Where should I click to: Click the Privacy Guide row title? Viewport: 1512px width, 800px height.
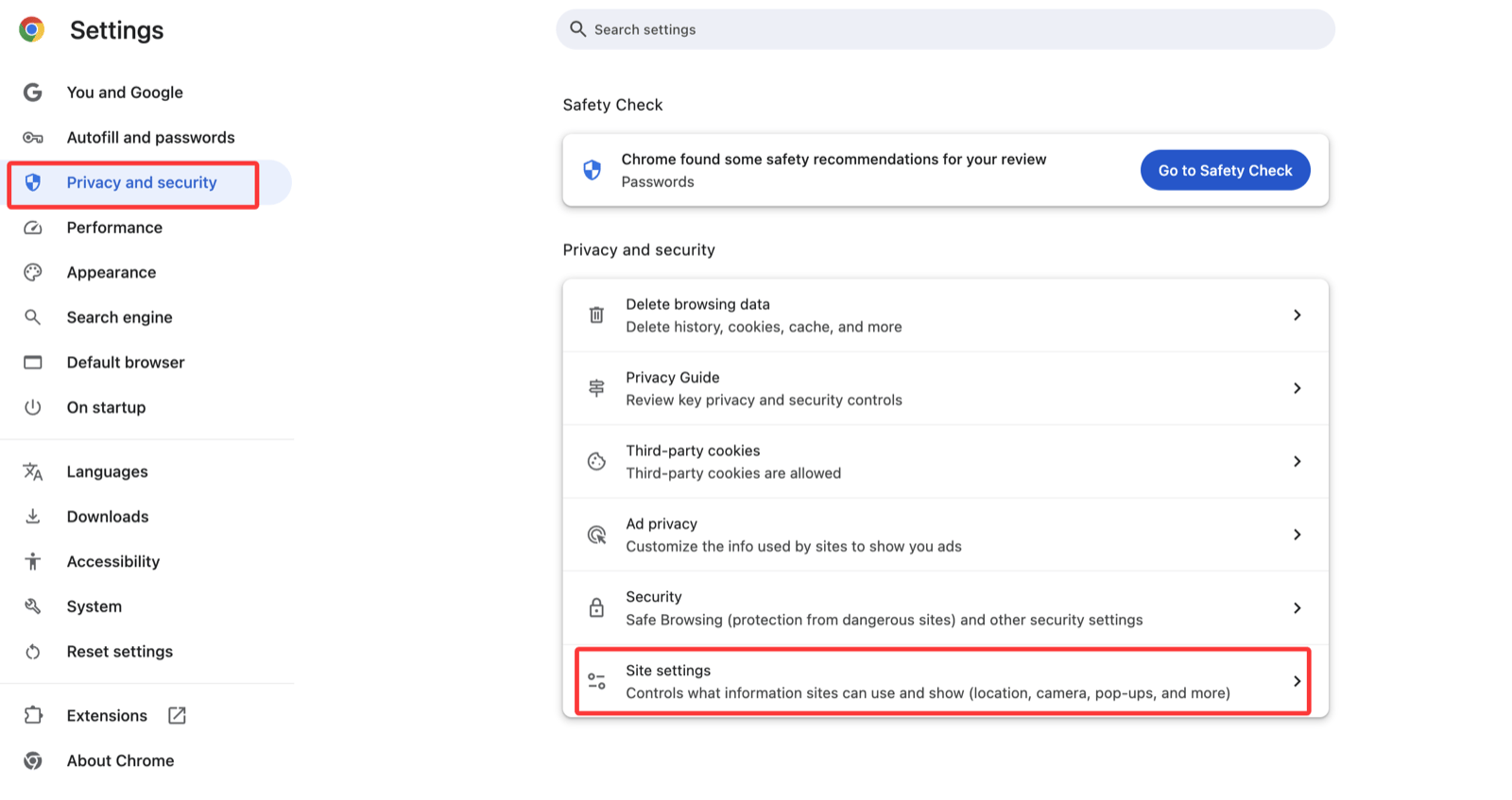pyautogui.click(x=672, y=377)
